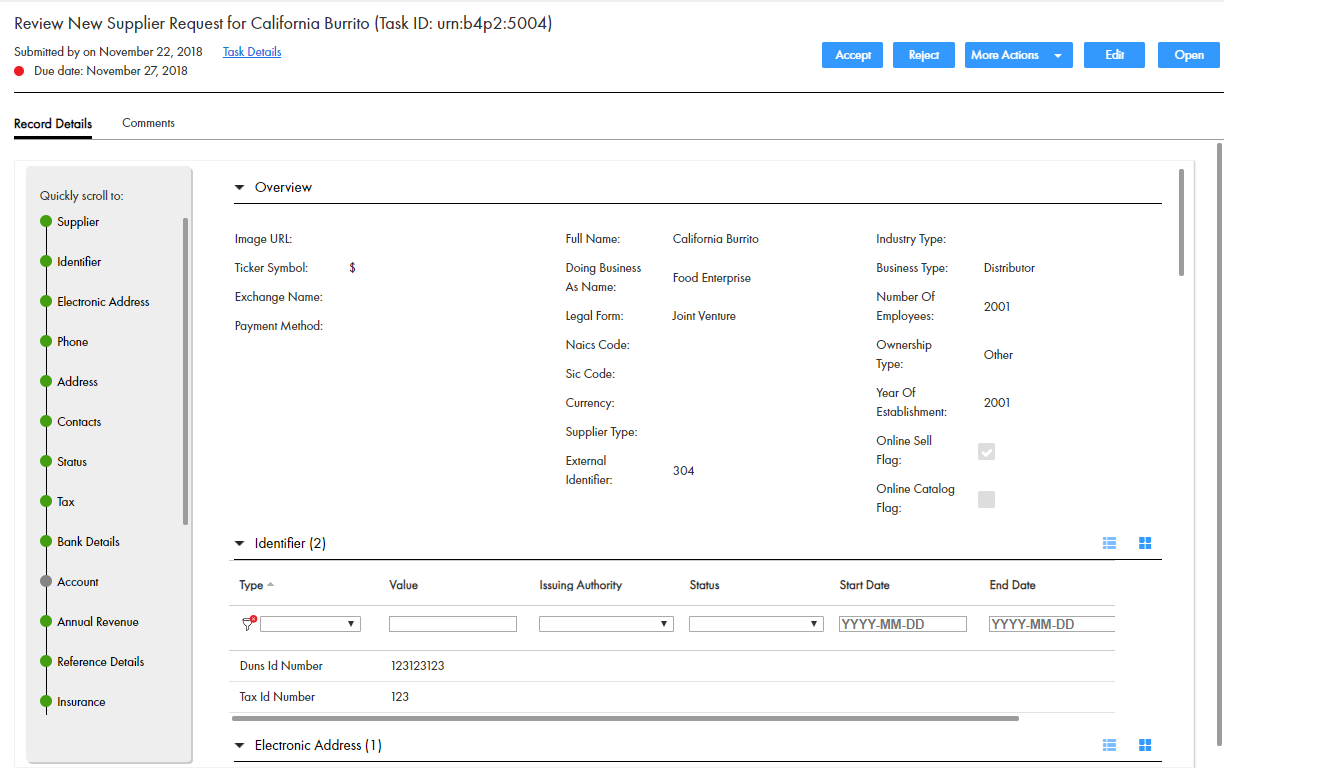Switch Electronic Address section to list view
The height and width of the screenshot is (780, 1319).
point(1109,745)
